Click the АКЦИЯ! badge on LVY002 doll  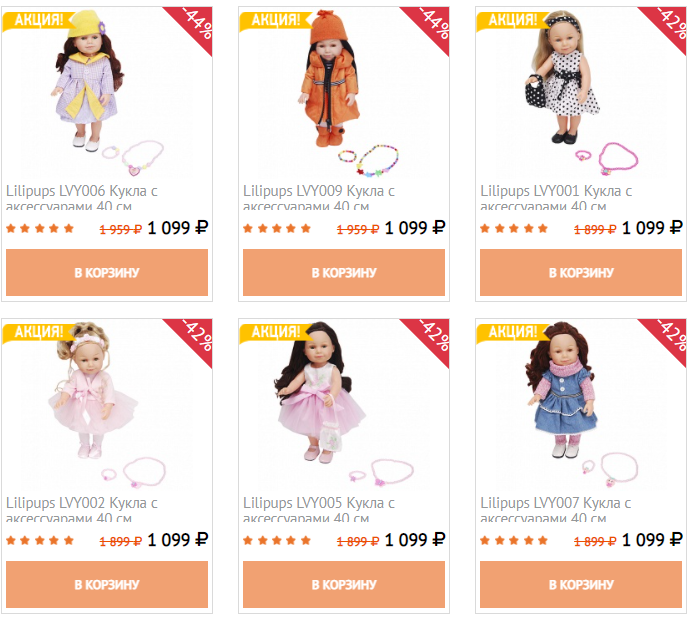tap(39, 332)
